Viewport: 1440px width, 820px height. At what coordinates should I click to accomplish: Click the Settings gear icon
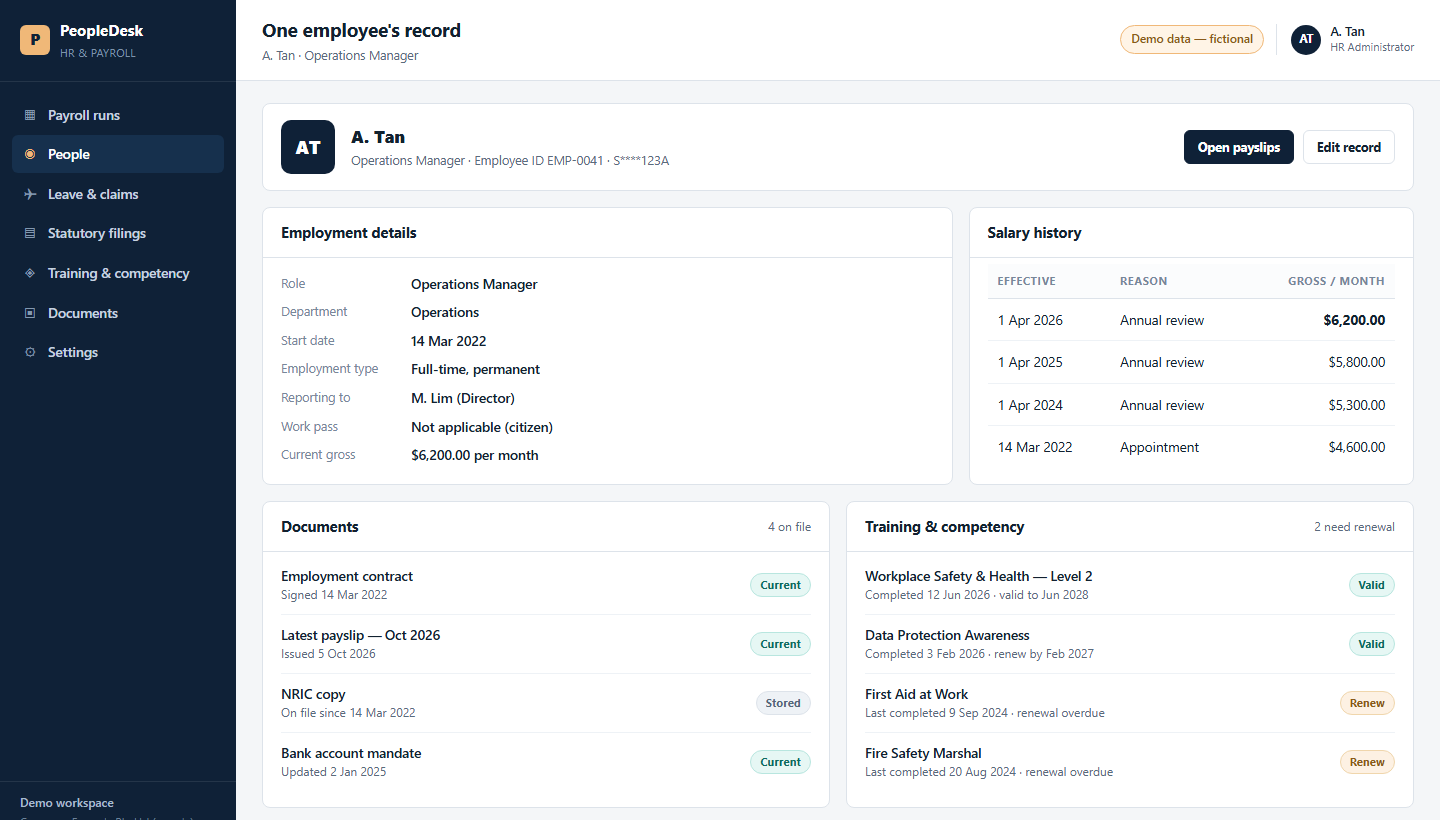(x=30, y=352)
